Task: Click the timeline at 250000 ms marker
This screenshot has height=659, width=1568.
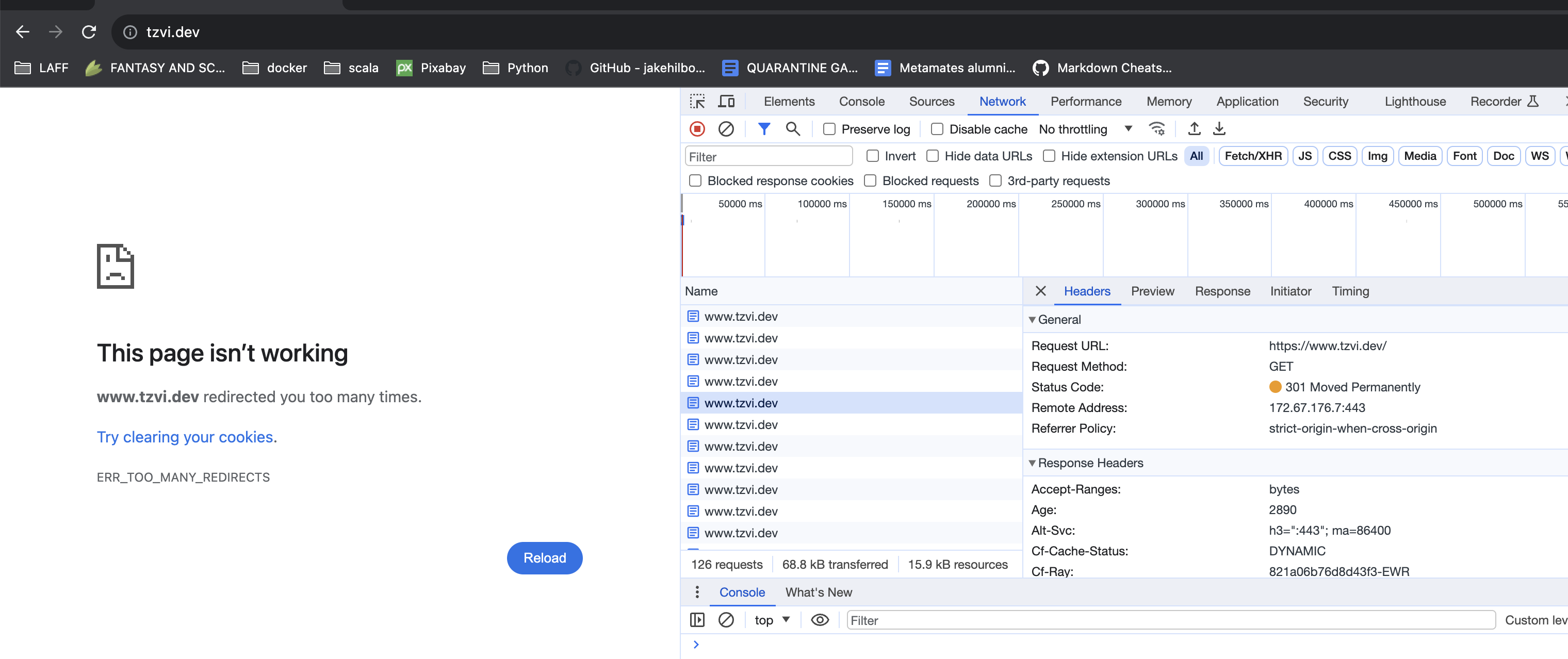Action: click(1075, 204)
